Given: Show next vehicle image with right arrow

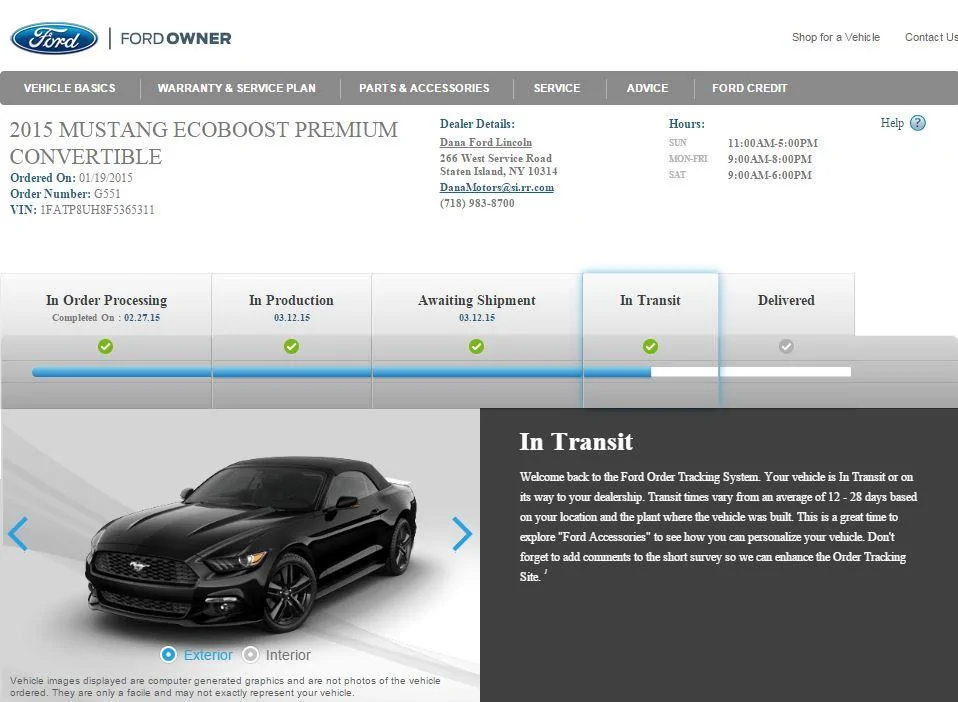Looking at the screenshot, I should [x=462, y=534].
